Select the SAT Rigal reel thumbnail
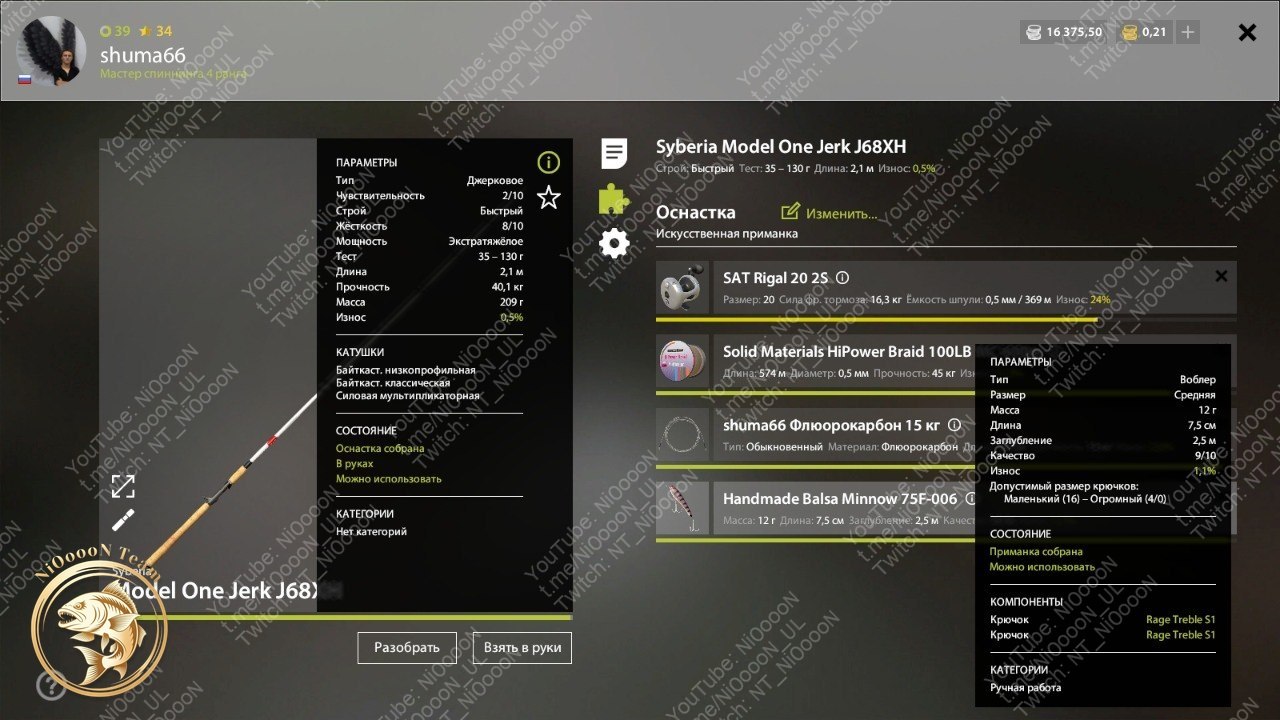This screenshot has height=720, width=1280. click(x=683, y=288)
